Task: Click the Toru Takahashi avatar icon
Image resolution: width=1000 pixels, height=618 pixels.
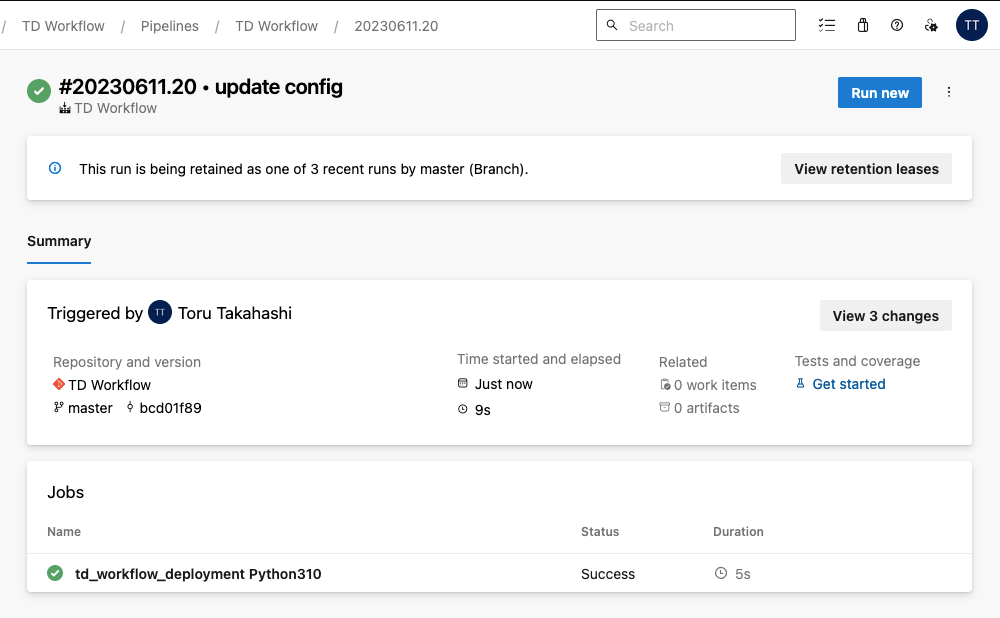Action: point(160,313)
